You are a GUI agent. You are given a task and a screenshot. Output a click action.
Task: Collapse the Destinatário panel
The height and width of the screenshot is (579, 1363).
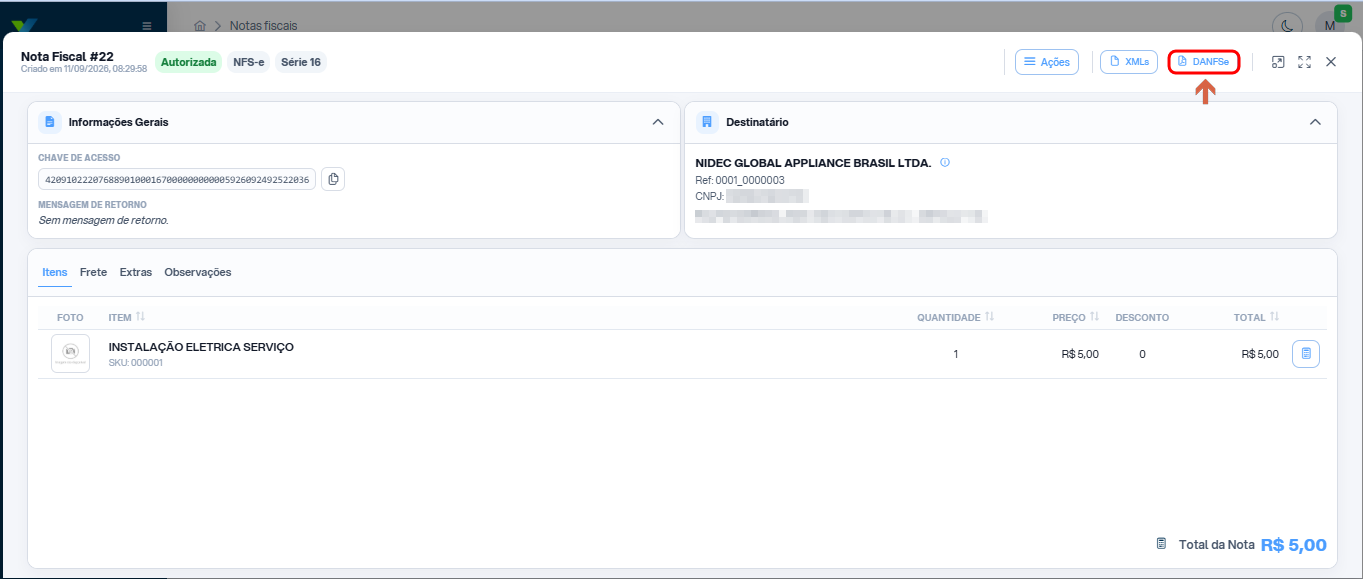[1315, 122]
